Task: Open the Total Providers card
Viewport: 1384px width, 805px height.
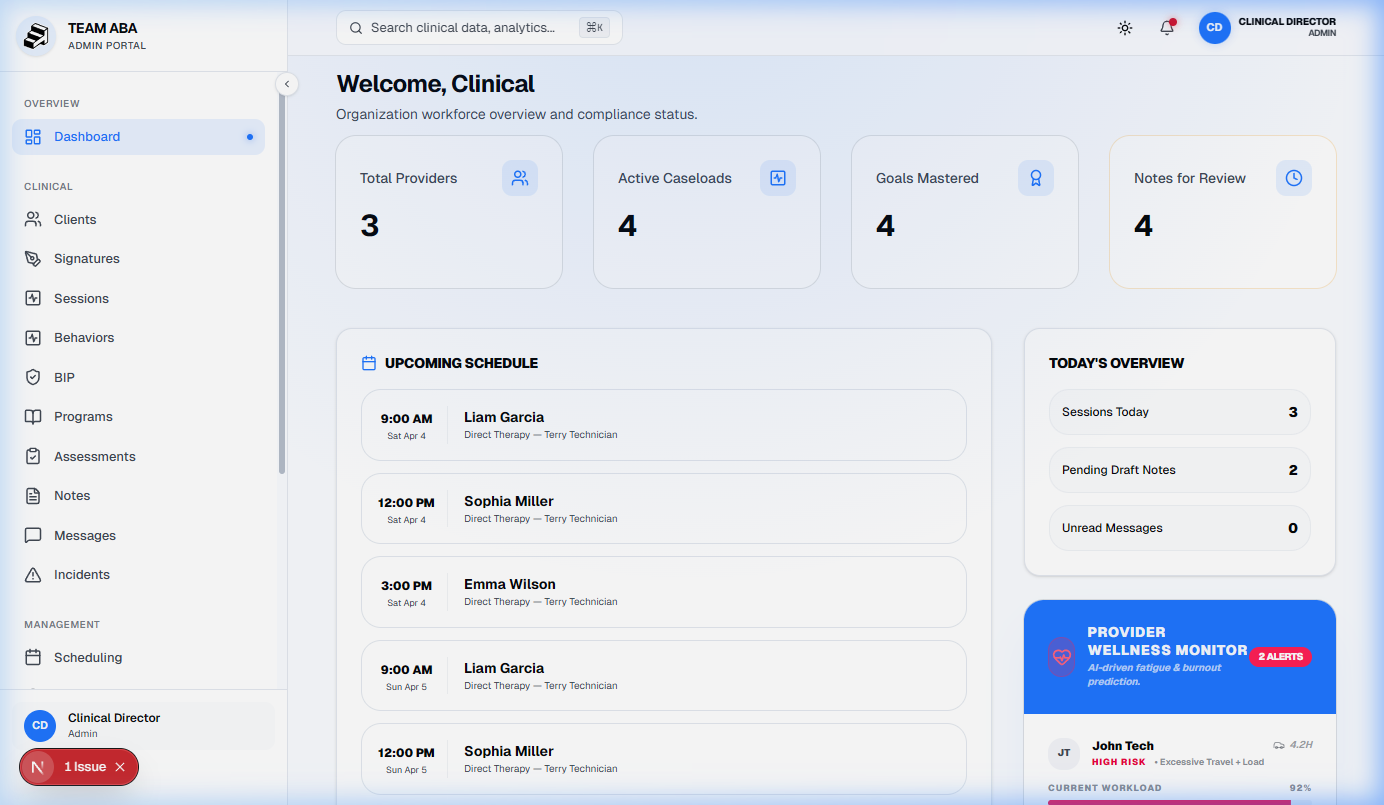Action: click(449, 212)
